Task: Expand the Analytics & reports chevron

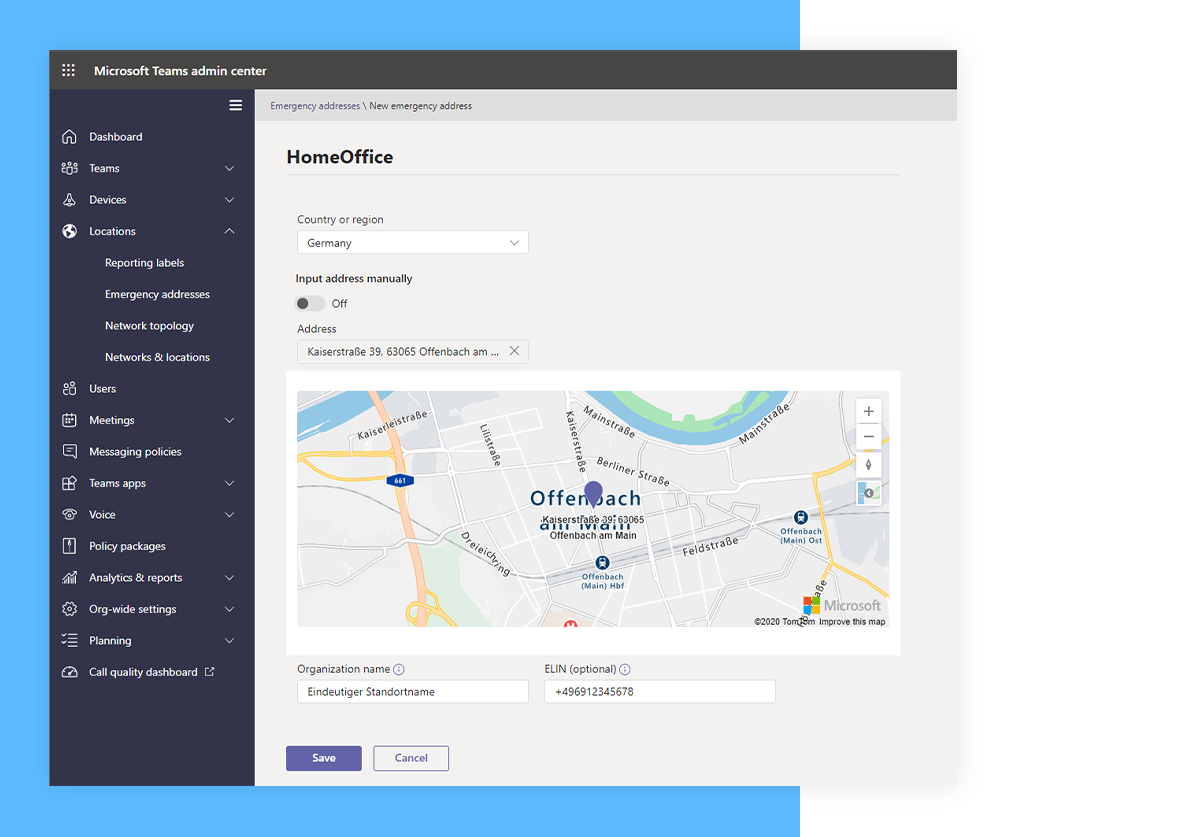Action: pos(229,578)
